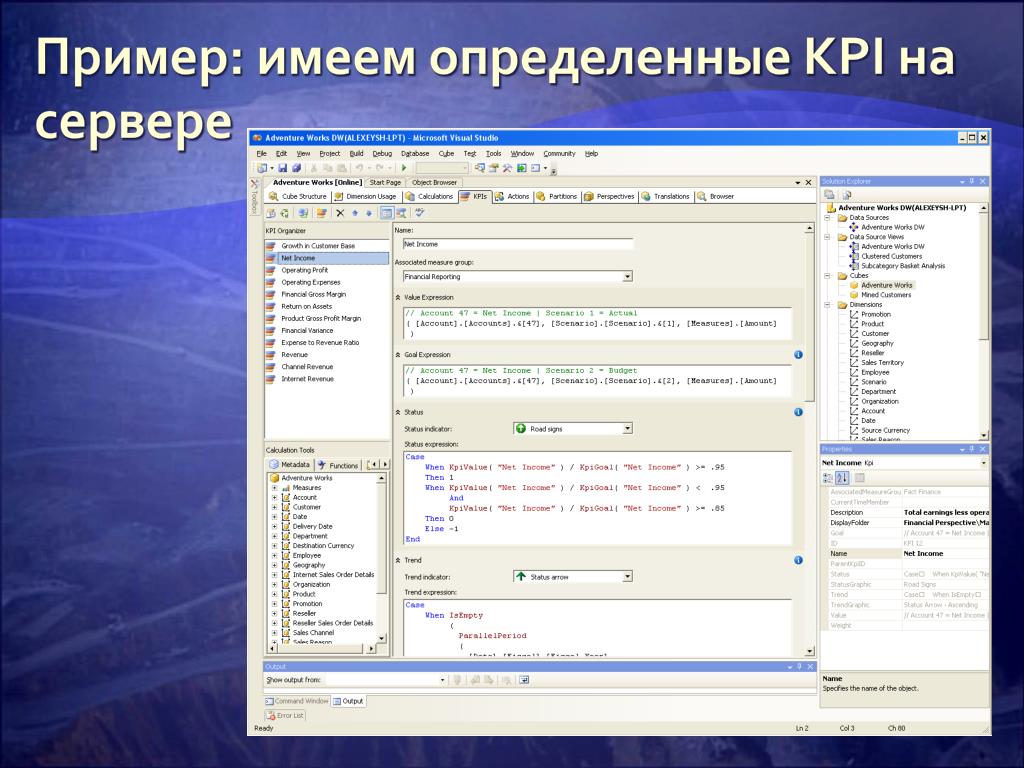Show categorized view in Properties panel
The image size is (1024, 768).
coord(828,478)
